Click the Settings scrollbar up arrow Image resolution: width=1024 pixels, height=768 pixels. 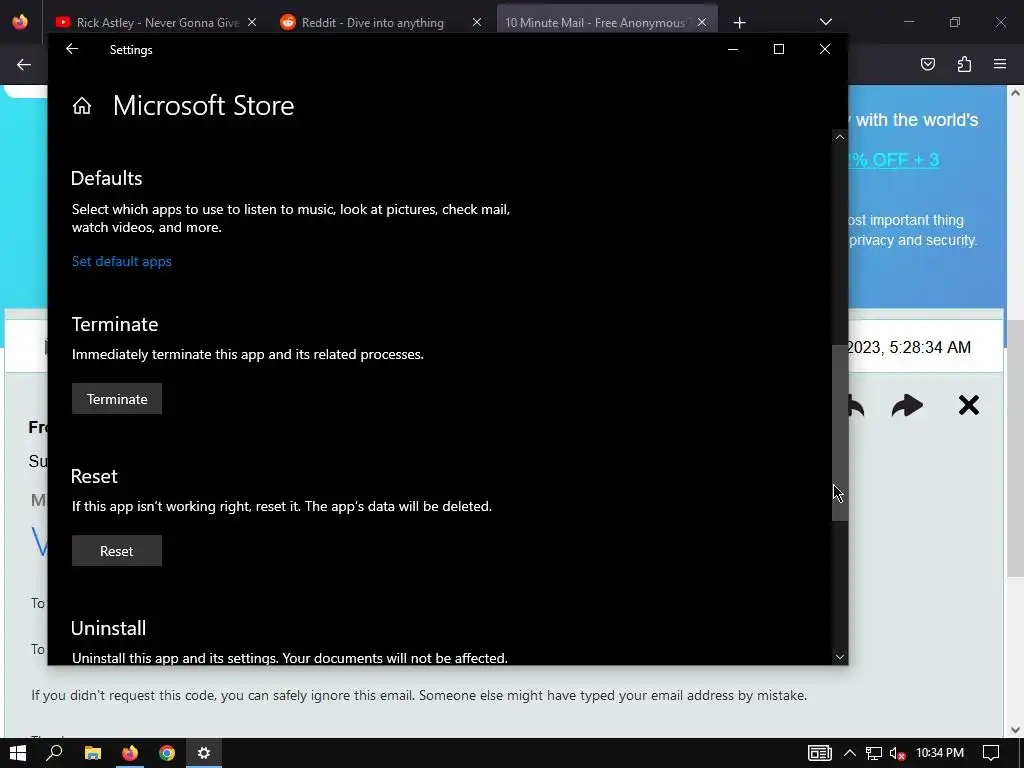pos(840,137)
